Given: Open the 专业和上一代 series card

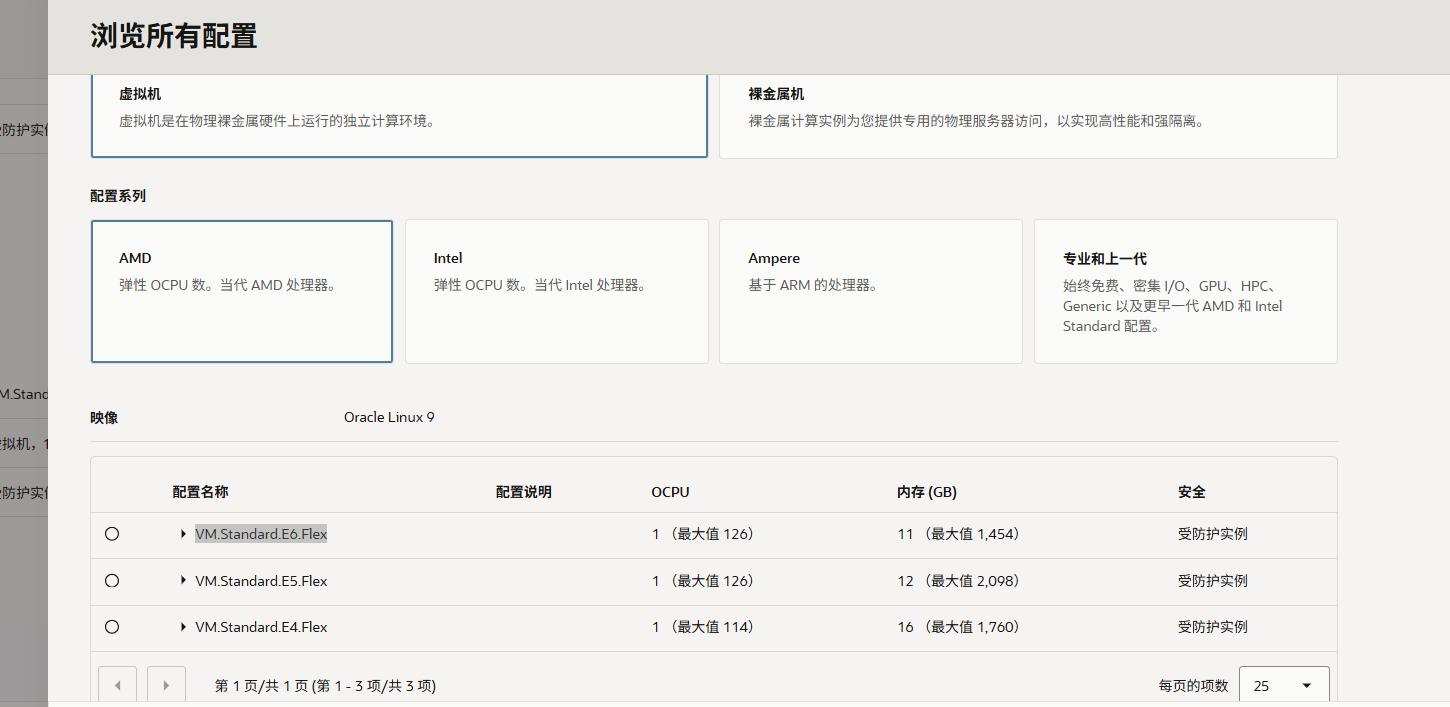Looking at the screenshot, I should pos(1185,291).
